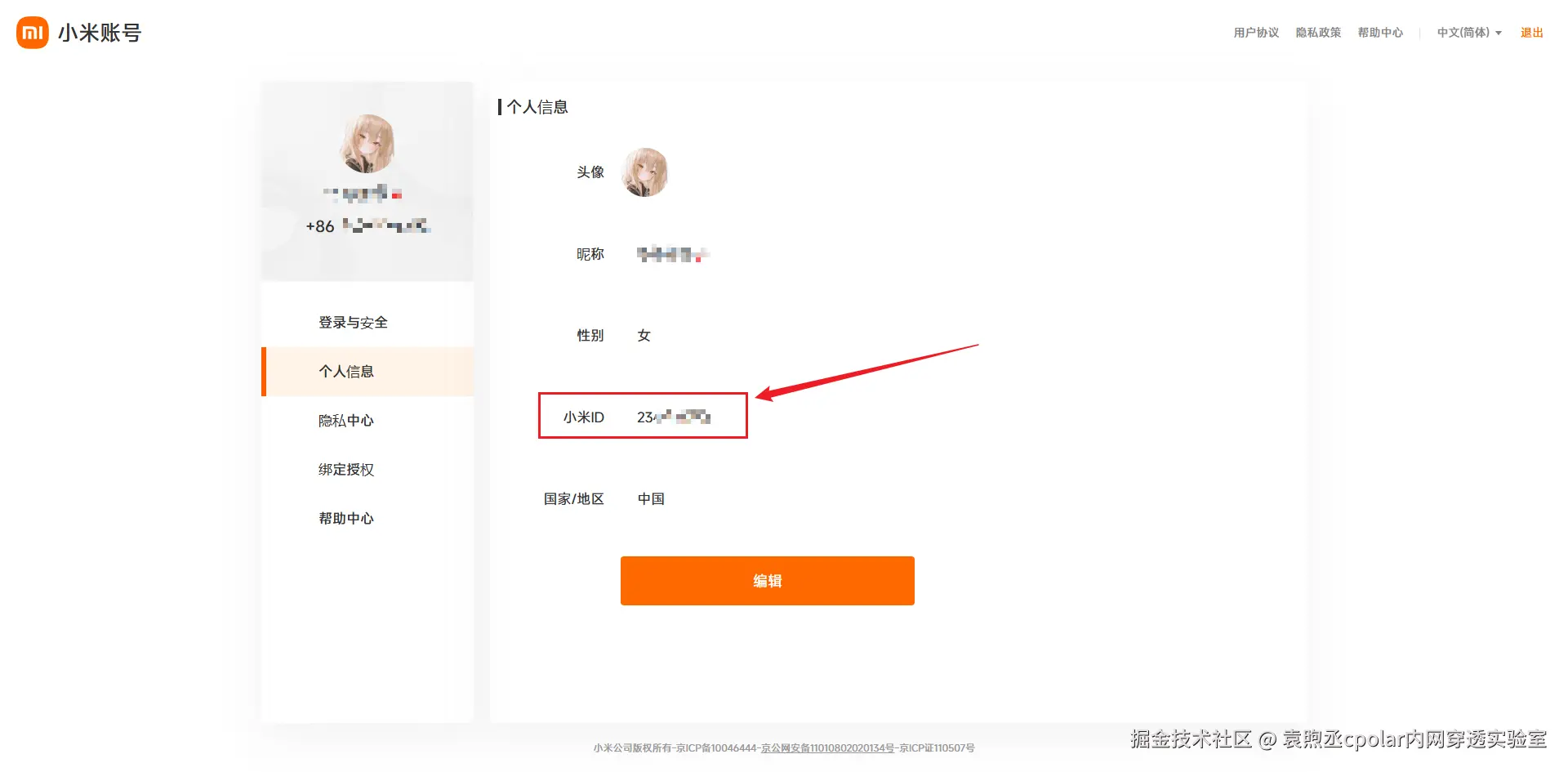This screenshot has height=772, width=1568.
Task: Click the blurred 昵称 nickname value
Action: (x=673, y=254)
